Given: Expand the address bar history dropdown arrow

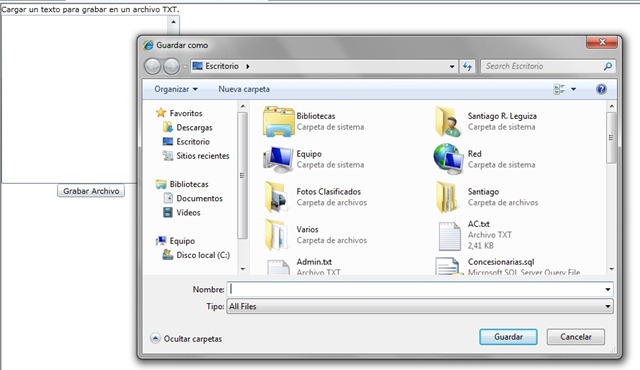Looking at the screenshot, I should (452, 66).
